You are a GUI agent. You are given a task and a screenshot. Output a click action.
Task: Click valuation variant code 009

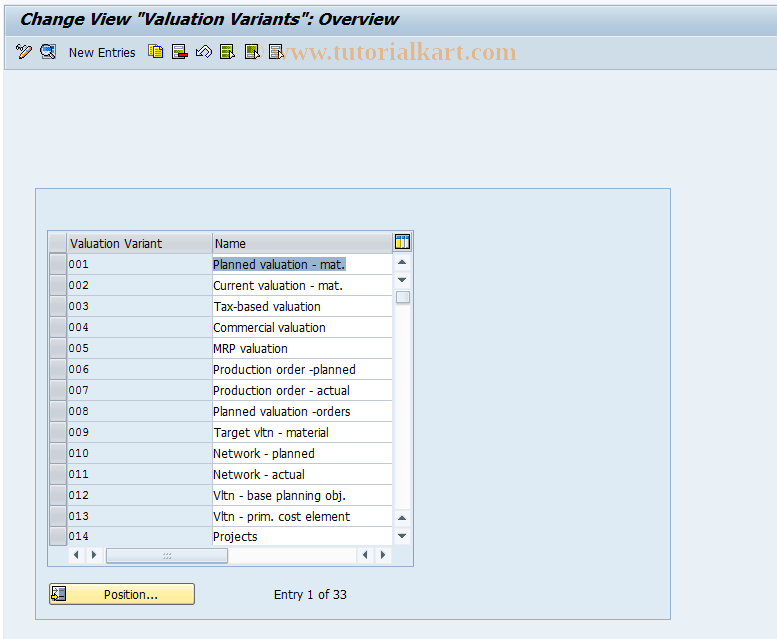(79, 432)
